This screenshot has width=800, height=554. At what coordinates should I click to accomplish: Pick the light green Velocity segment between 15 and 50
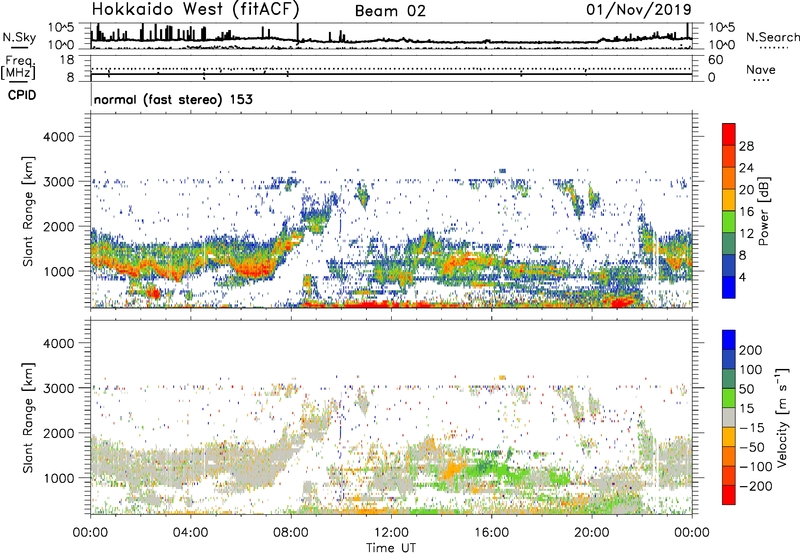[729, 398]
